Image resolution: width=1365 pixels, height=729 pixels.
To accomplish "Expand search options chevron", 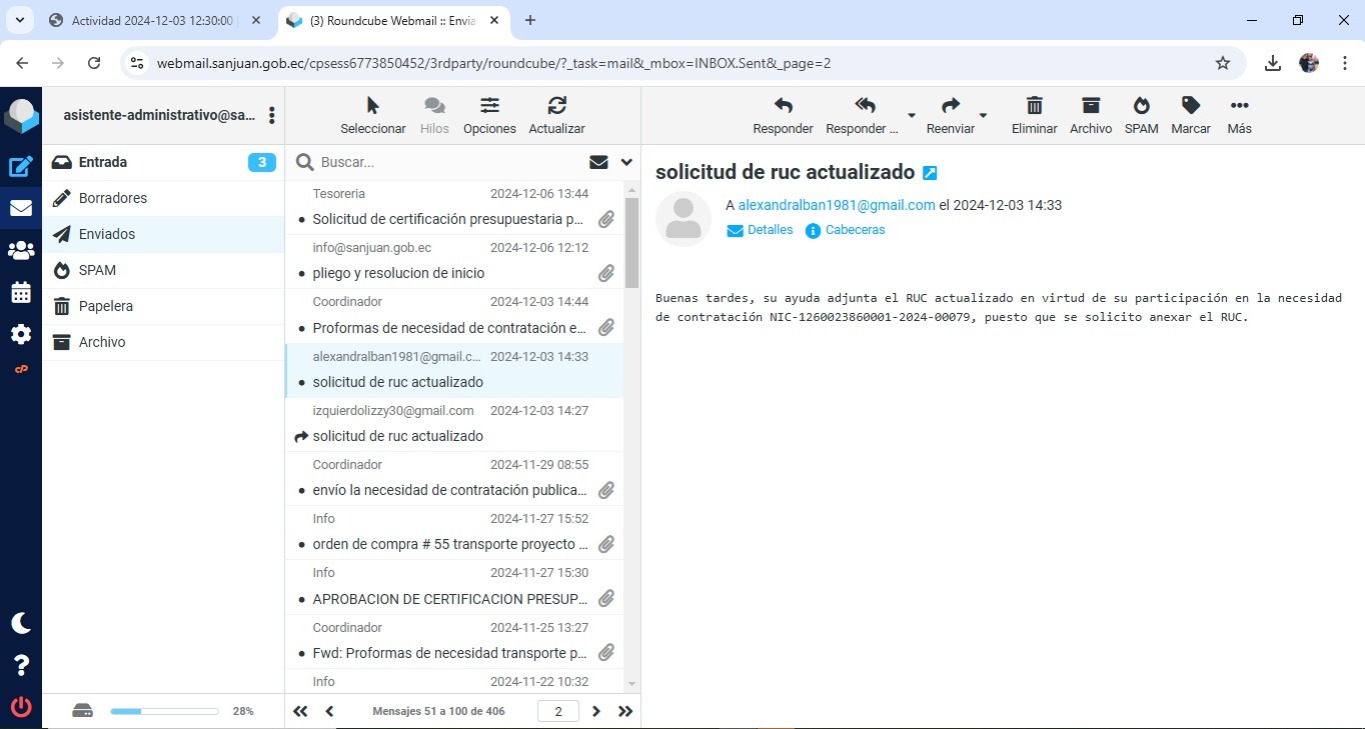I will 627,162.
